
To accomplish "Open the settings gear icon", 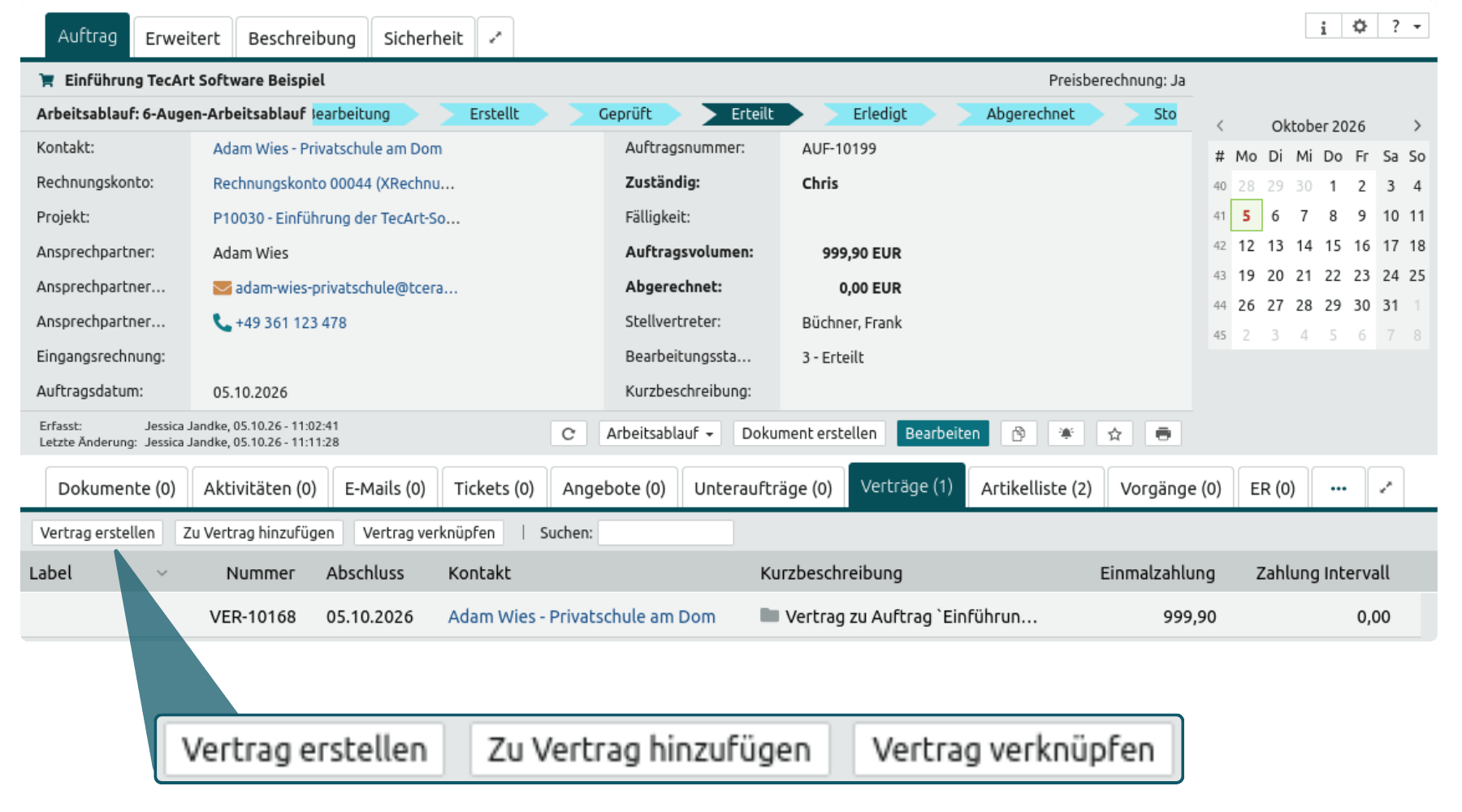I will click(x=1359, y=27).
